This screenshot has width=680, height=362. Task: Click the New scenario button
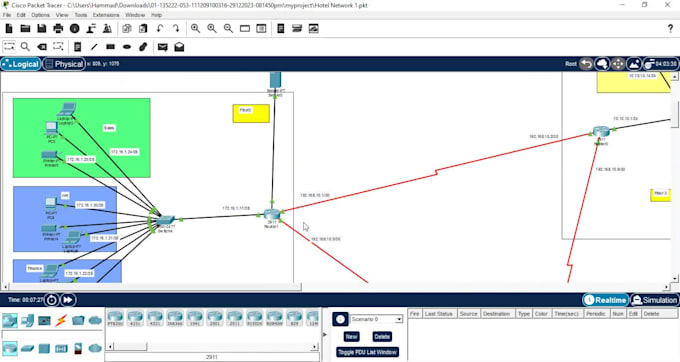[351, 336]
